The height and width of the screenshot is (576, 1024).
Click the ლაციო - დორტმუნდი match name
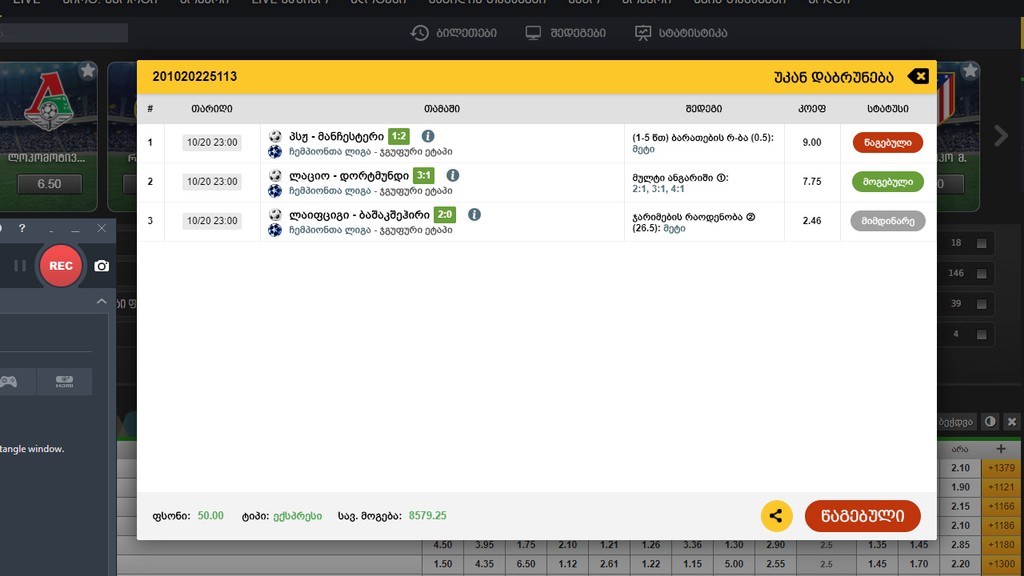tap(349, 176)
